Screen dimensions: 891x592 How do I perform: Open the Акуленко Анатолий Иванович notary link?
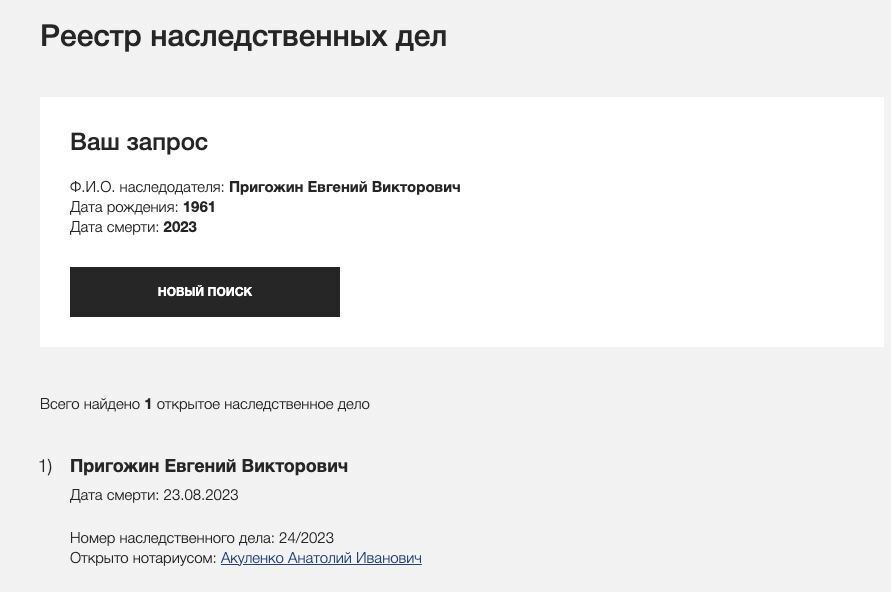coord(321,558)
